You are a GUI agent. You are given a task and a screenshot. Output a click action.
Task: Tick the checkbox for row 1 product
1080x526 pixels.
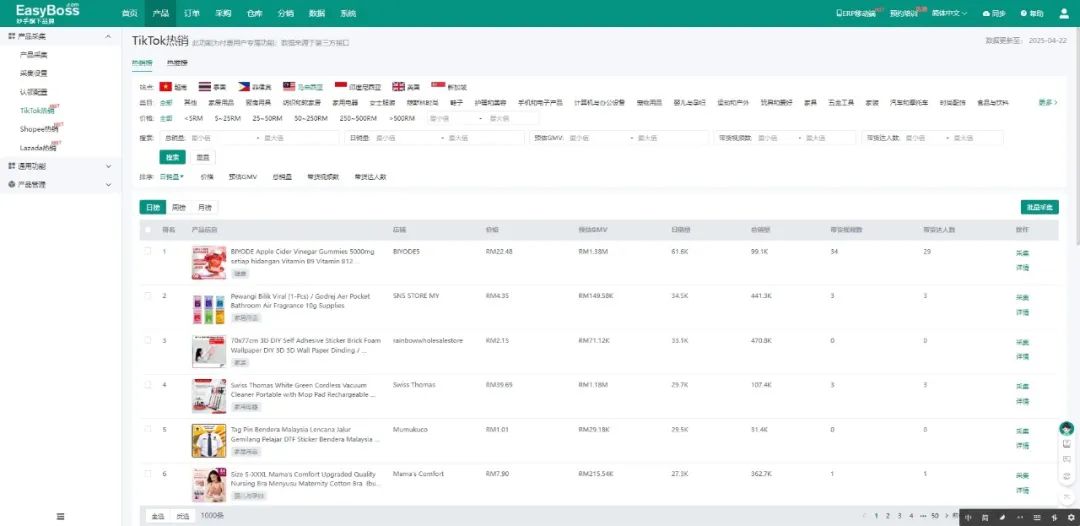148,251
